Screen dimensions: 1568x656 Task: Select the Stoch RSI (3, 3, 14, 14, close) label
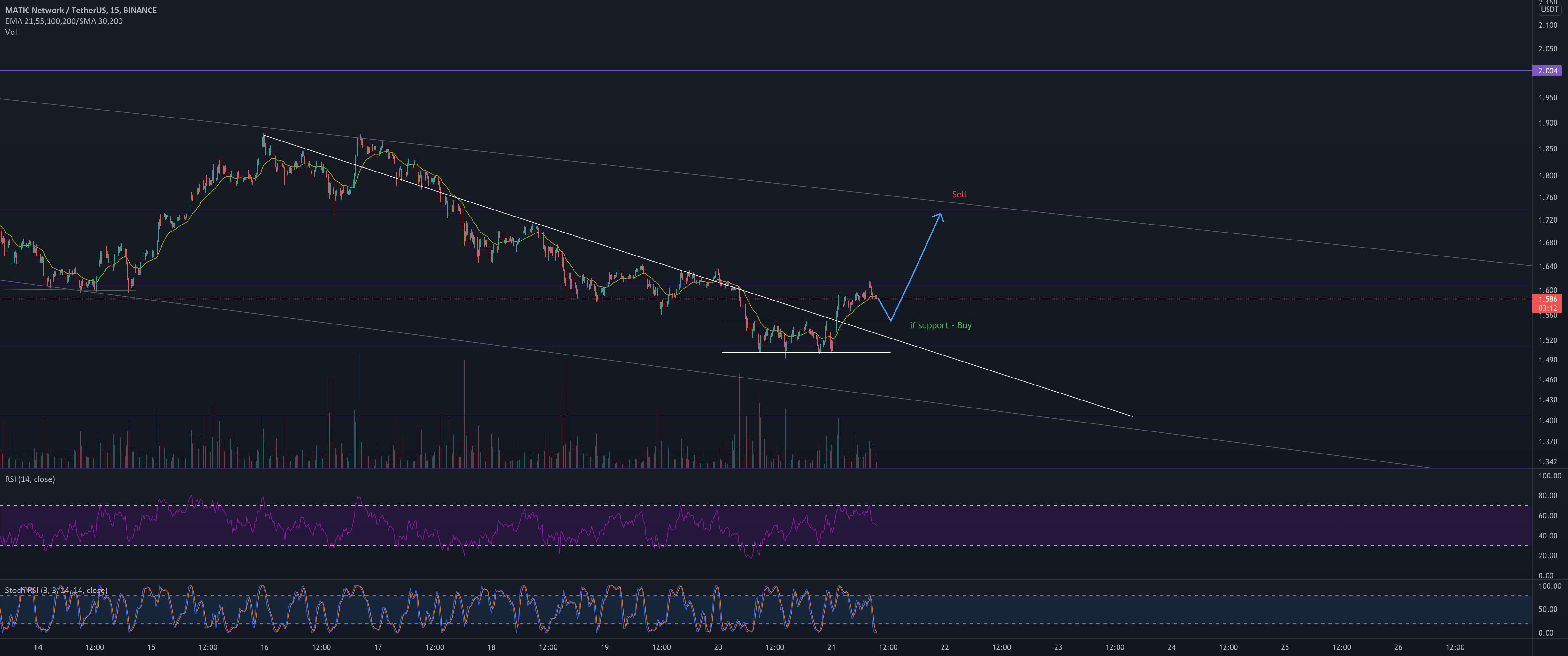pyautogui.click(x=56, y=590)
